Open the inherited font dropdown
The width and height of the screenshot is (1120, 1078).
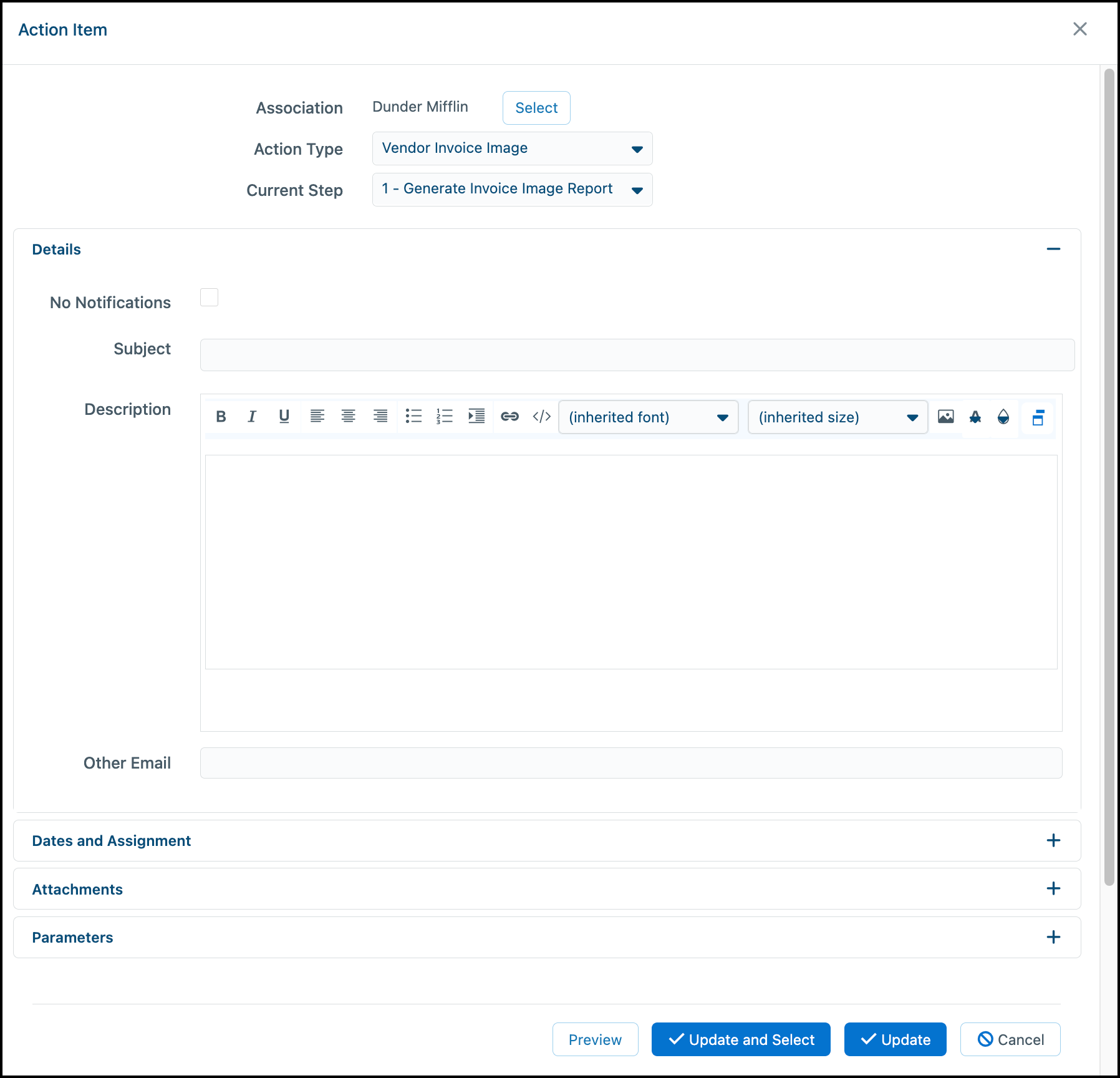pos(649,417)
